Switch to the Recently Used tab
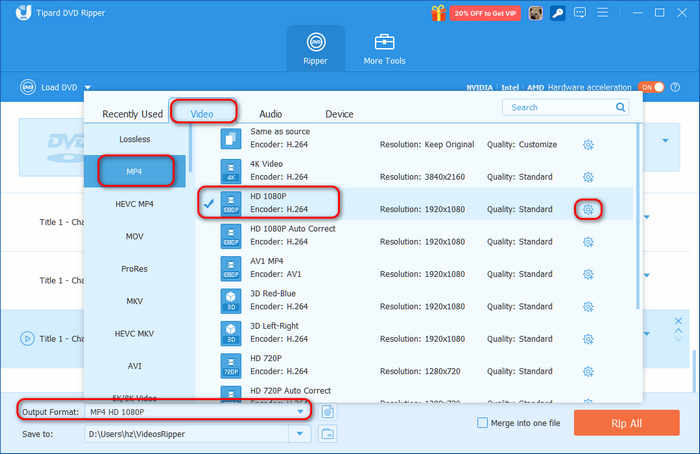700x454 pixels. click(x=133, y=114)
